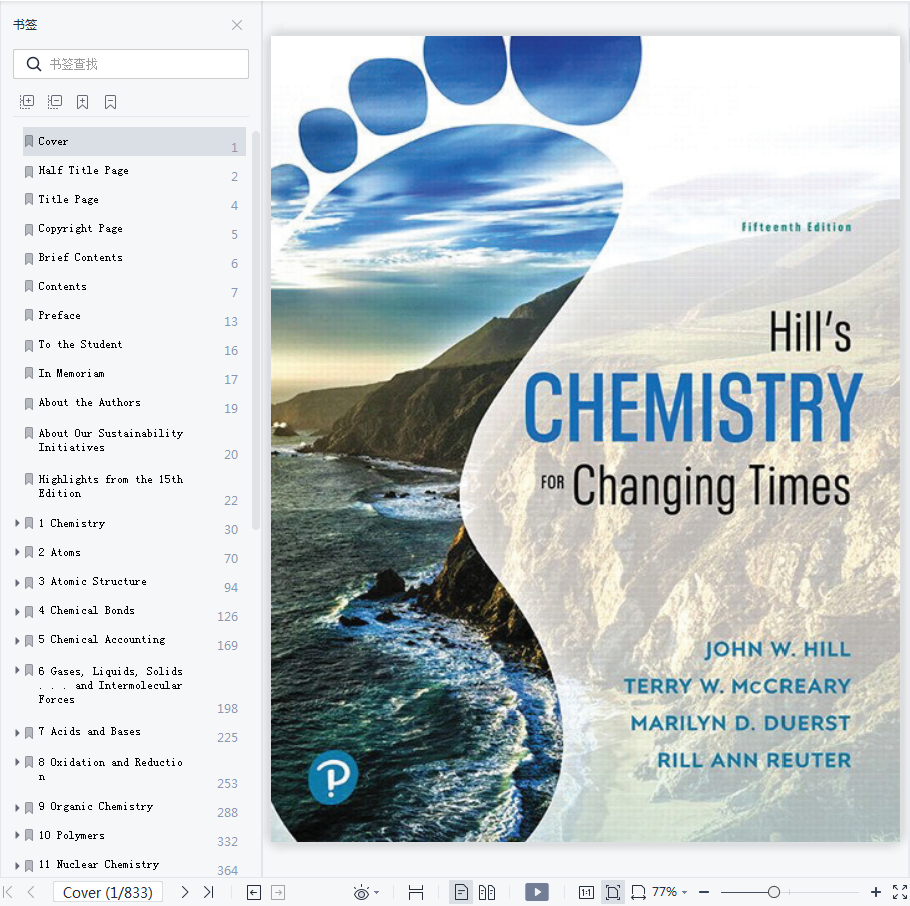The height and width of the screenshot is (906, 910).
Task: Click the bookmark search field
Action: [x=131, y=64]
